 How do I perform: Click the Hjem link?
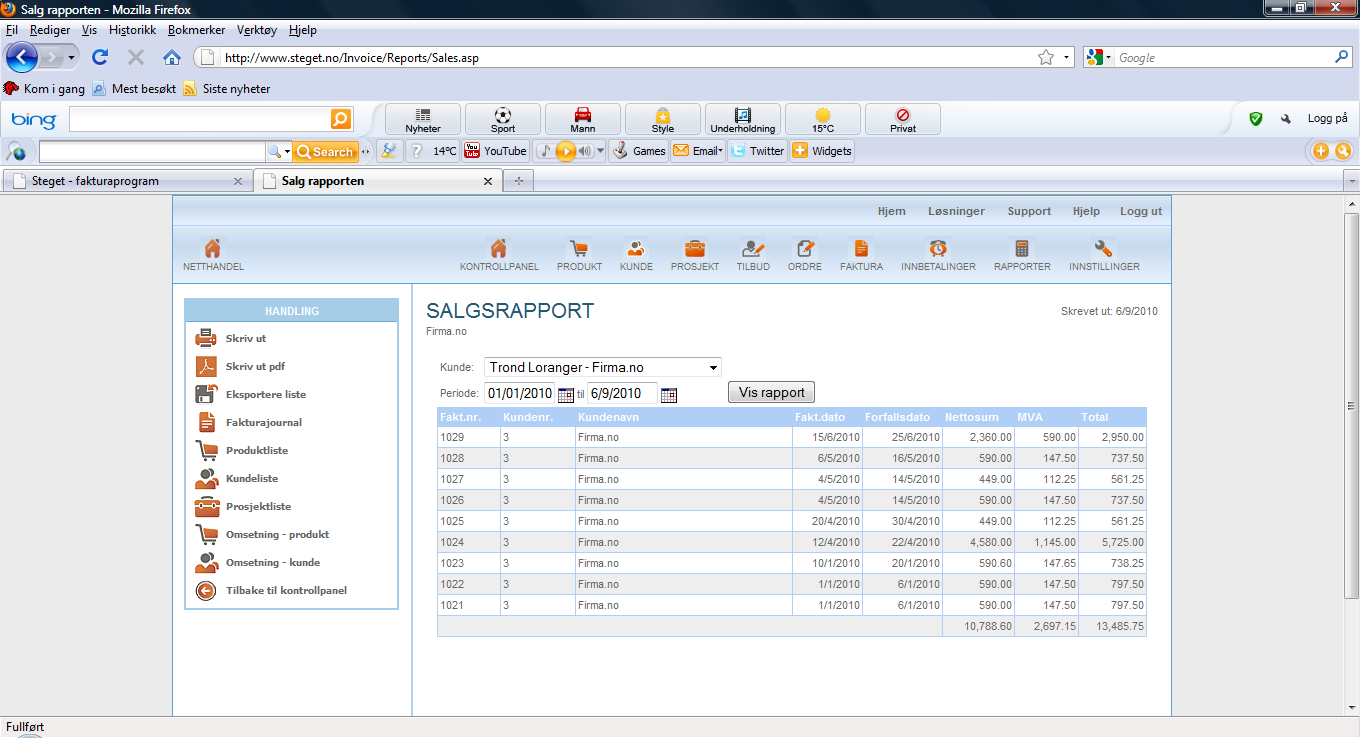(891, 211)
